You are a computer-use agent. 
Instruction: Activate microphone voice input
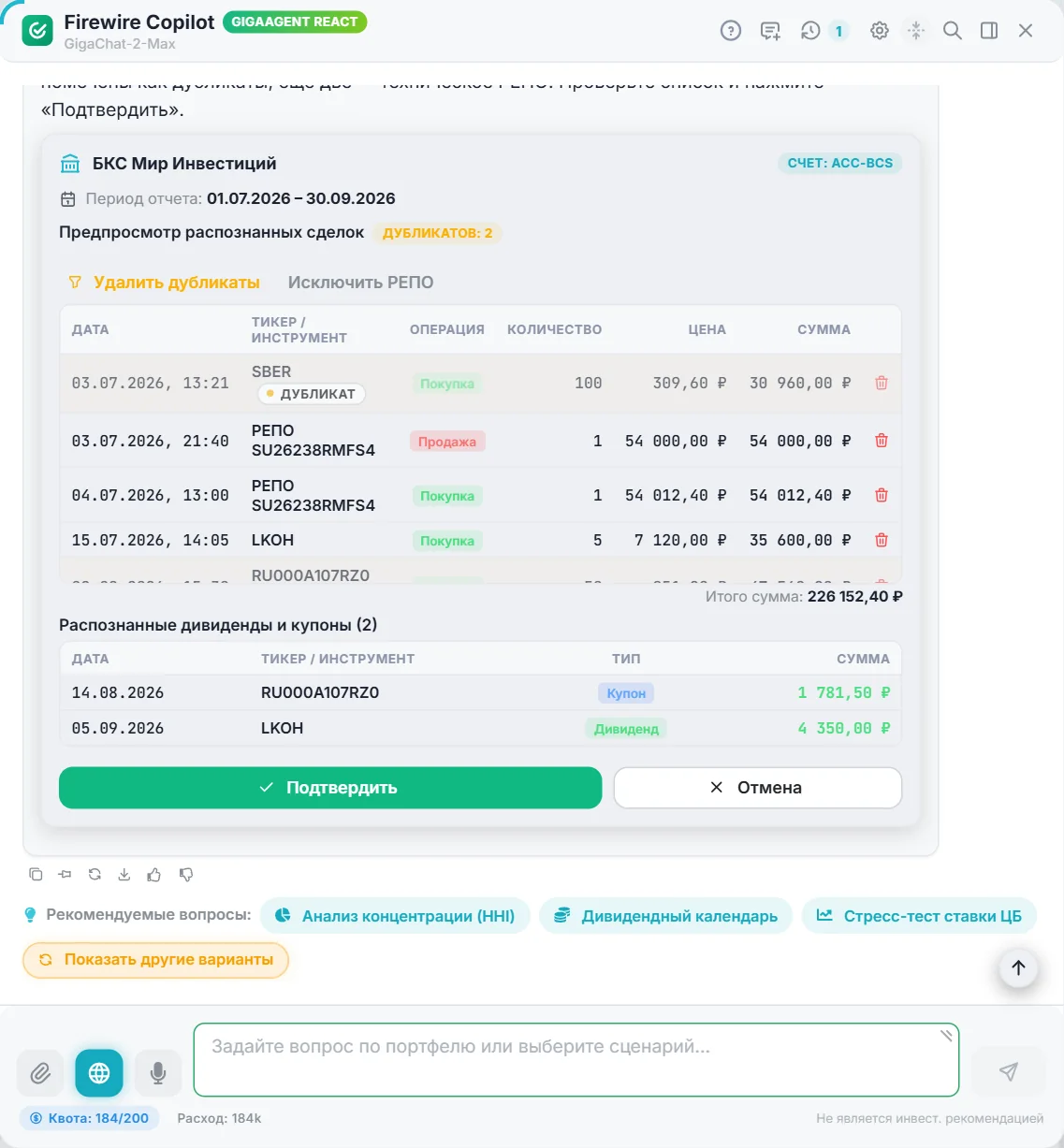[158, 1072]
